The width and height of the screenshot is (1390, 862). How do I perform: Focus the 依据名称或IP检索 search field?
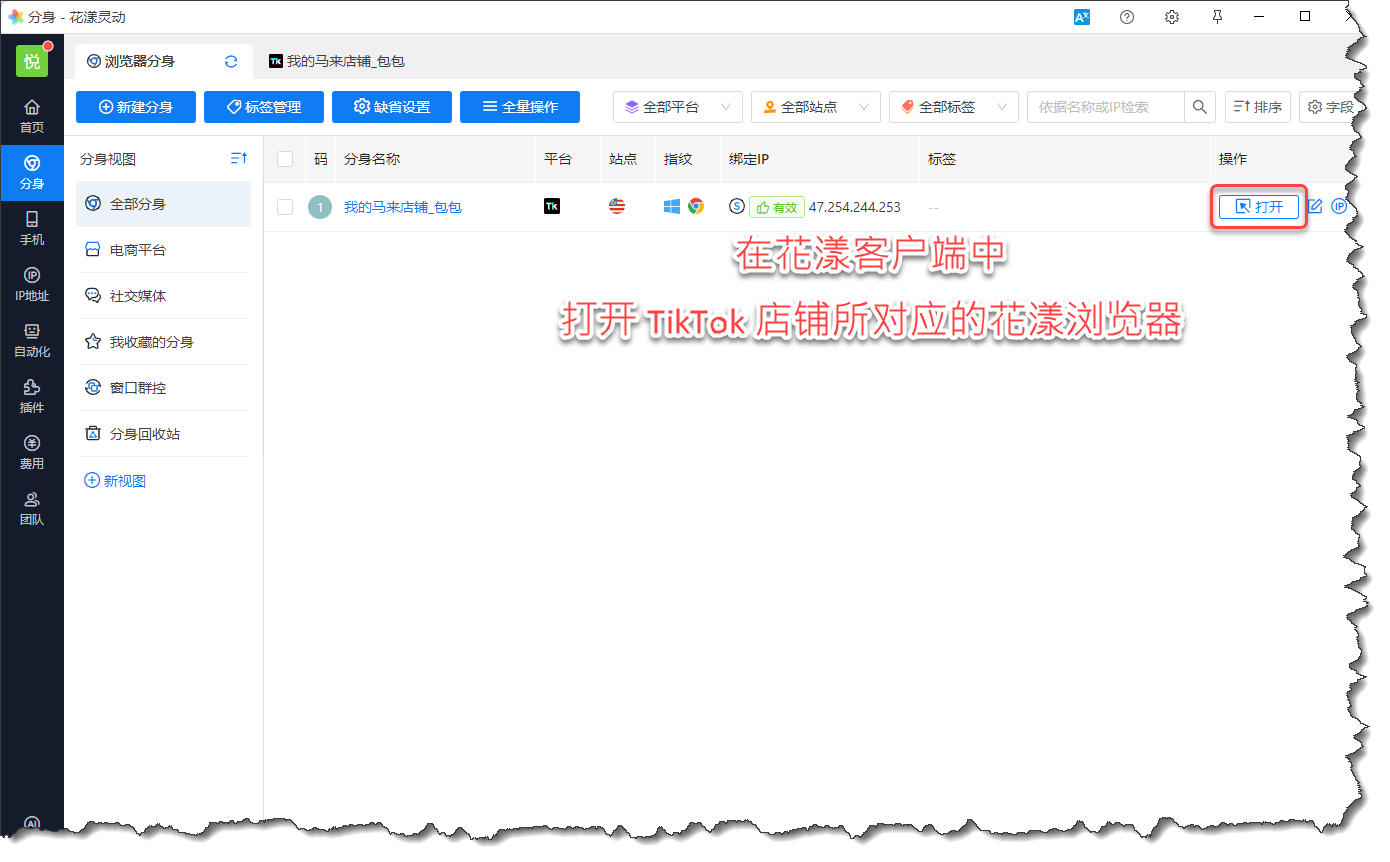coord(1106,107)
